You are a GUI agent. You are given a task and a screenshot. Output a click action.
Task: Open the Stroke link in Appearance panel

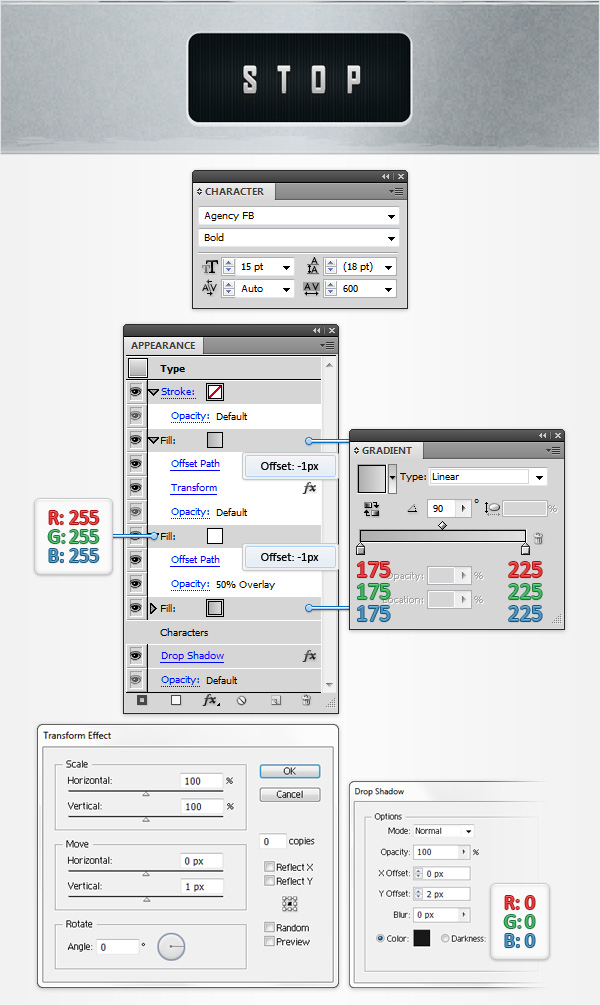[x=178, y=392]
